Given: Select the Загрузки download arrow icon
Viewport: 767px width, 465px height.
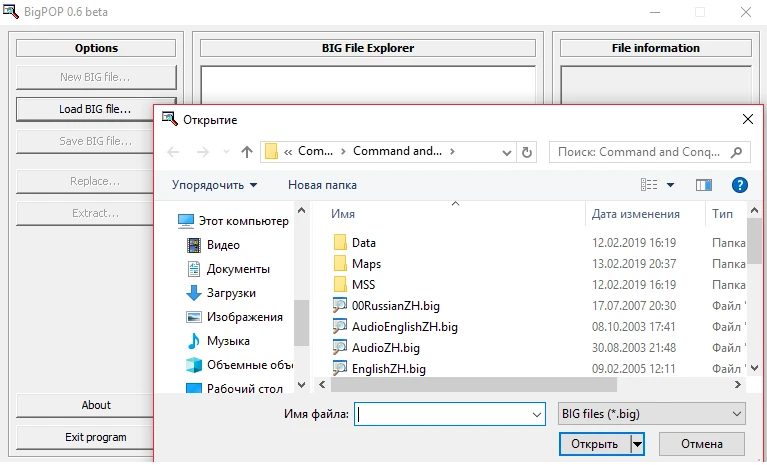Looking at the screenshot, I should click(194, 293).
